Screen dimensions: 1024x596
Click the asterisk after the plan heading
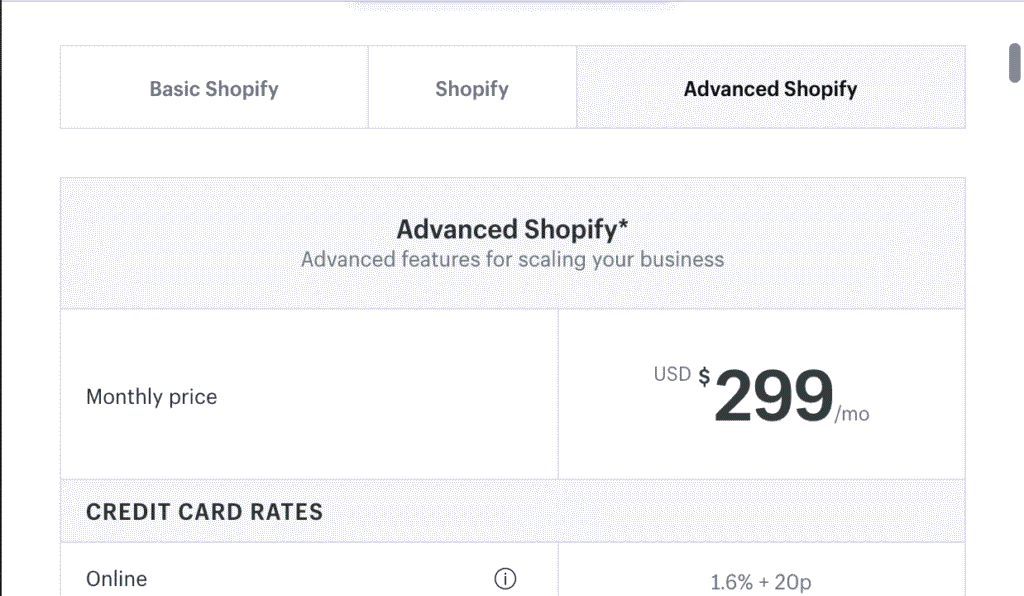624,226
